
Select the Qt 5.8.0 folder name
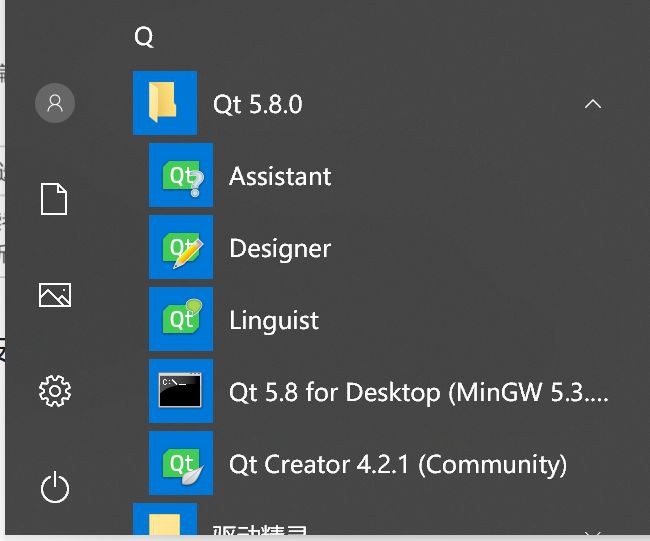coord(257,104)
